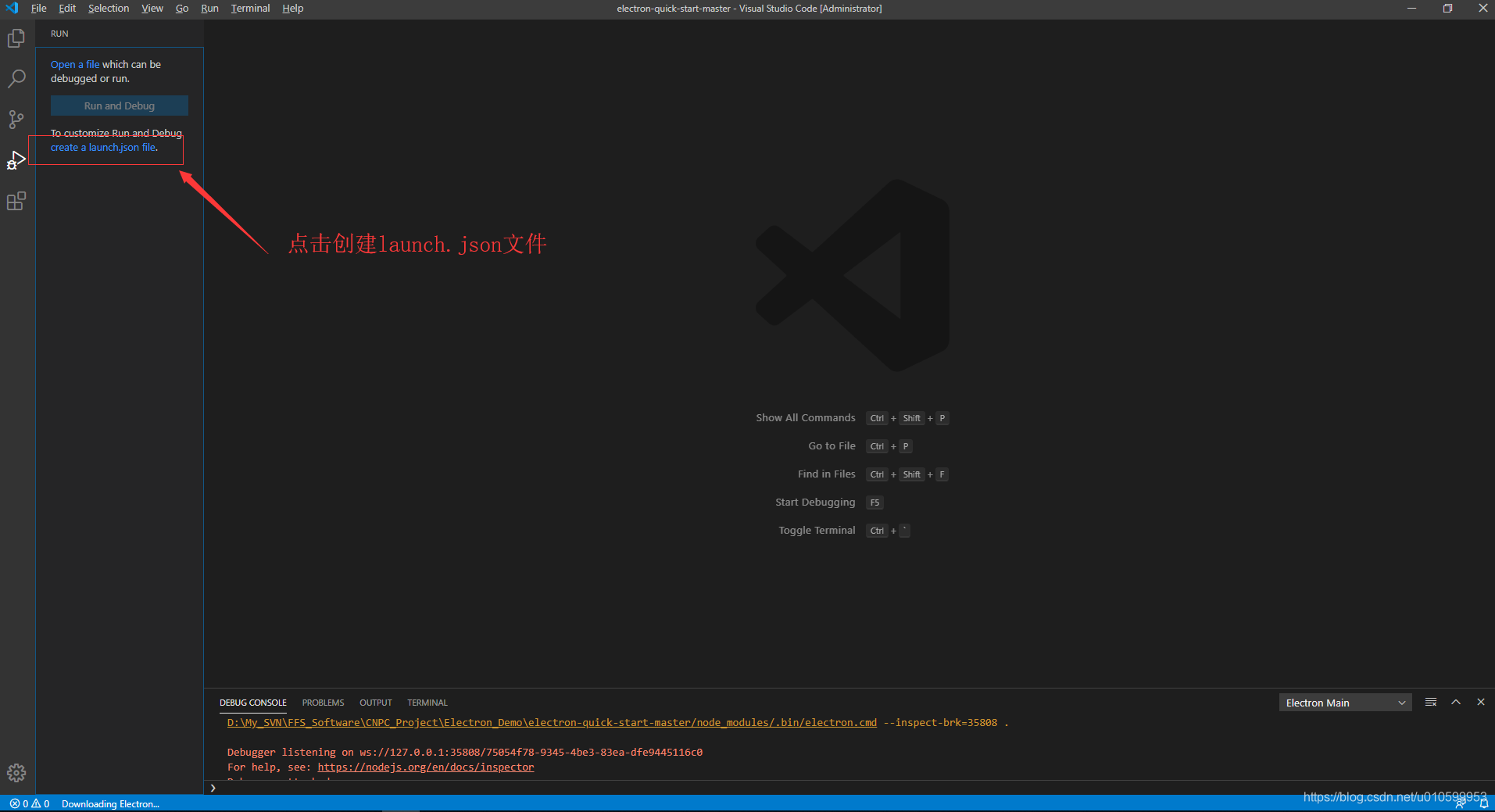Open the Edit menu
Screen dimensions: 1495x812
(x=67, y=8)
